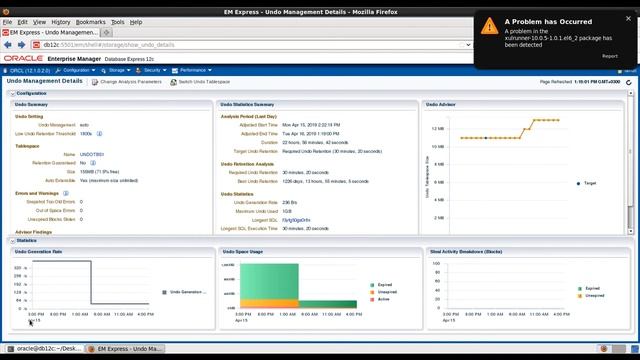
Task: Click the Unexpired legend swatch in Steal Activity Breakdown
Action: point(580,296)
